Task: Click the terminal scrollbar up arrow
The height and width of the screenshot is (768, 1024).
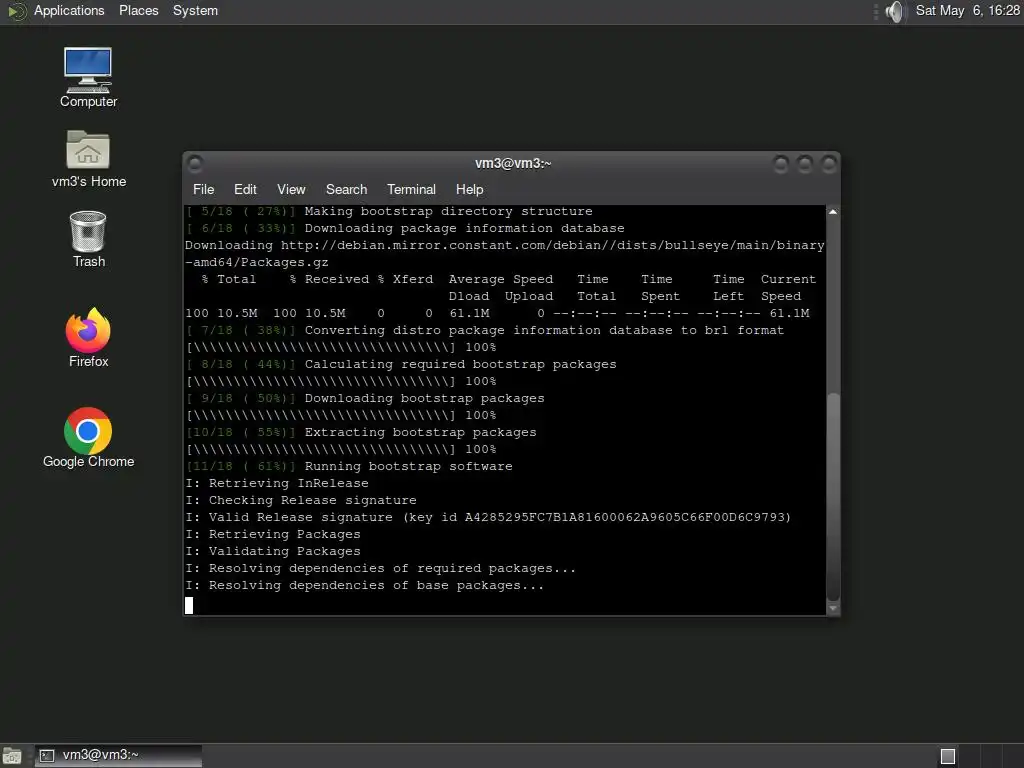Action: (833, 212)
